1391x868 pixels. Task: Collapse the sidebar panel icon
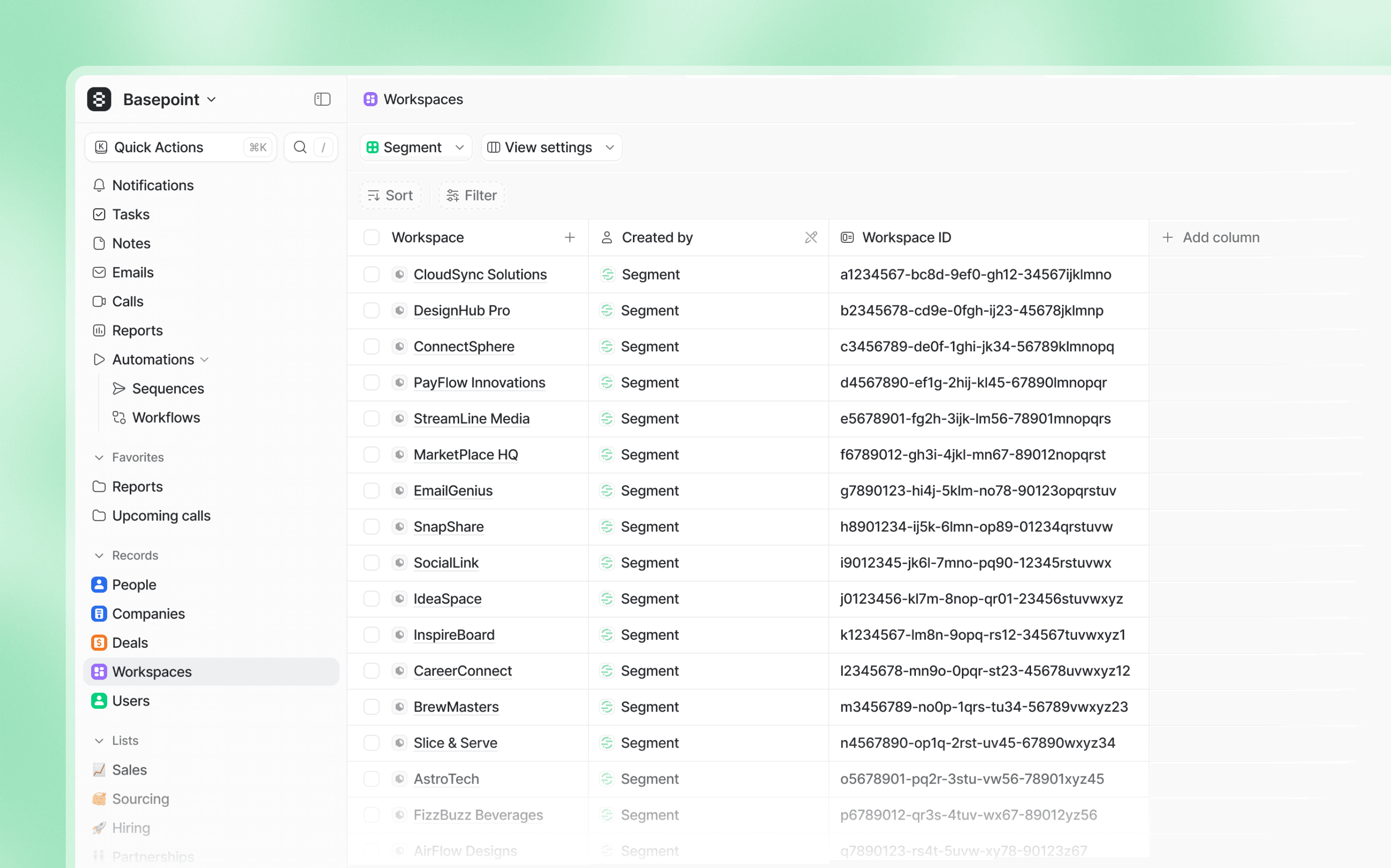(x=322, y=99)
